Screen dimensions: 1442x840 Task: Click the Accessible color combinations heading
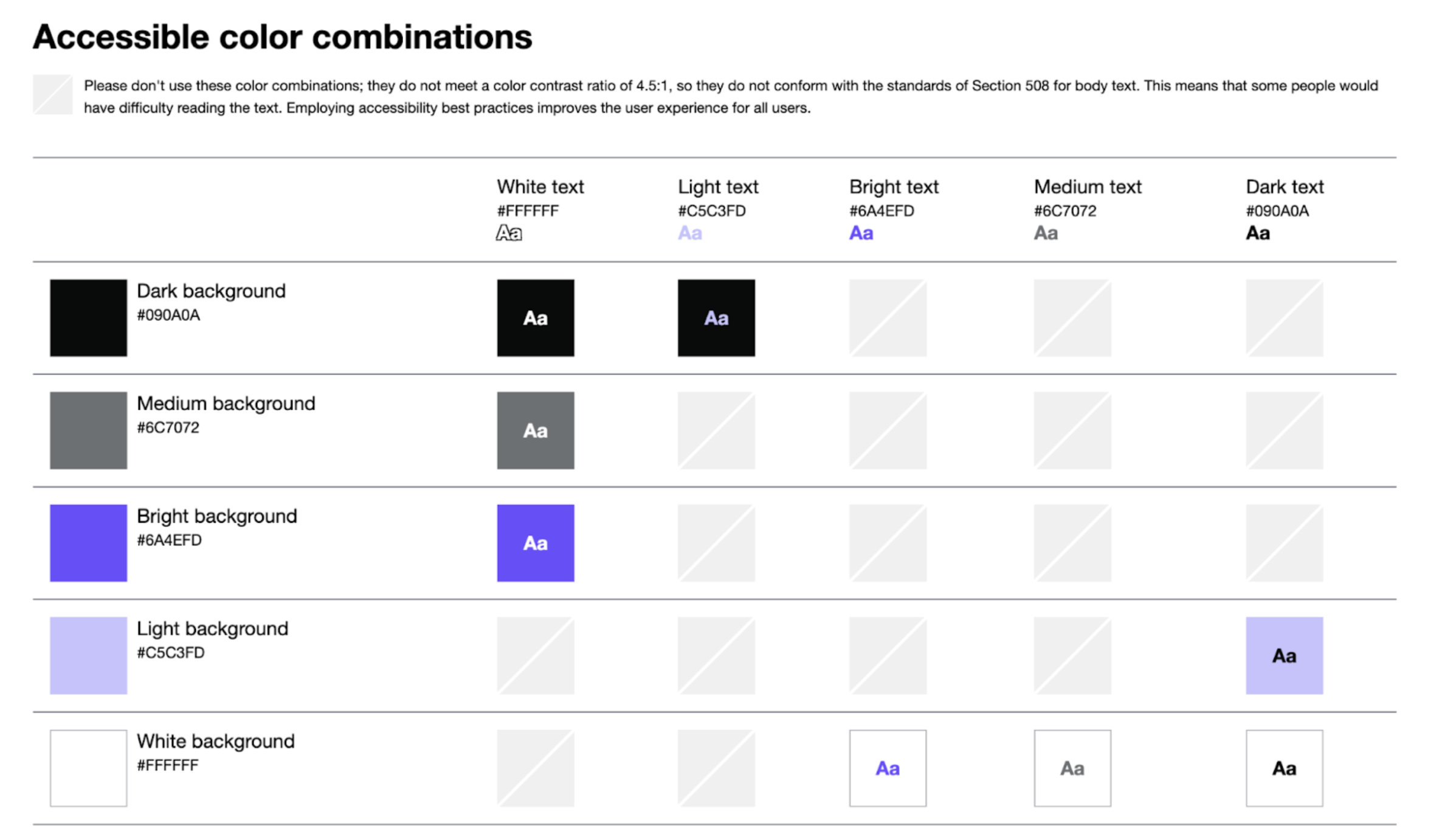(283, 37)
